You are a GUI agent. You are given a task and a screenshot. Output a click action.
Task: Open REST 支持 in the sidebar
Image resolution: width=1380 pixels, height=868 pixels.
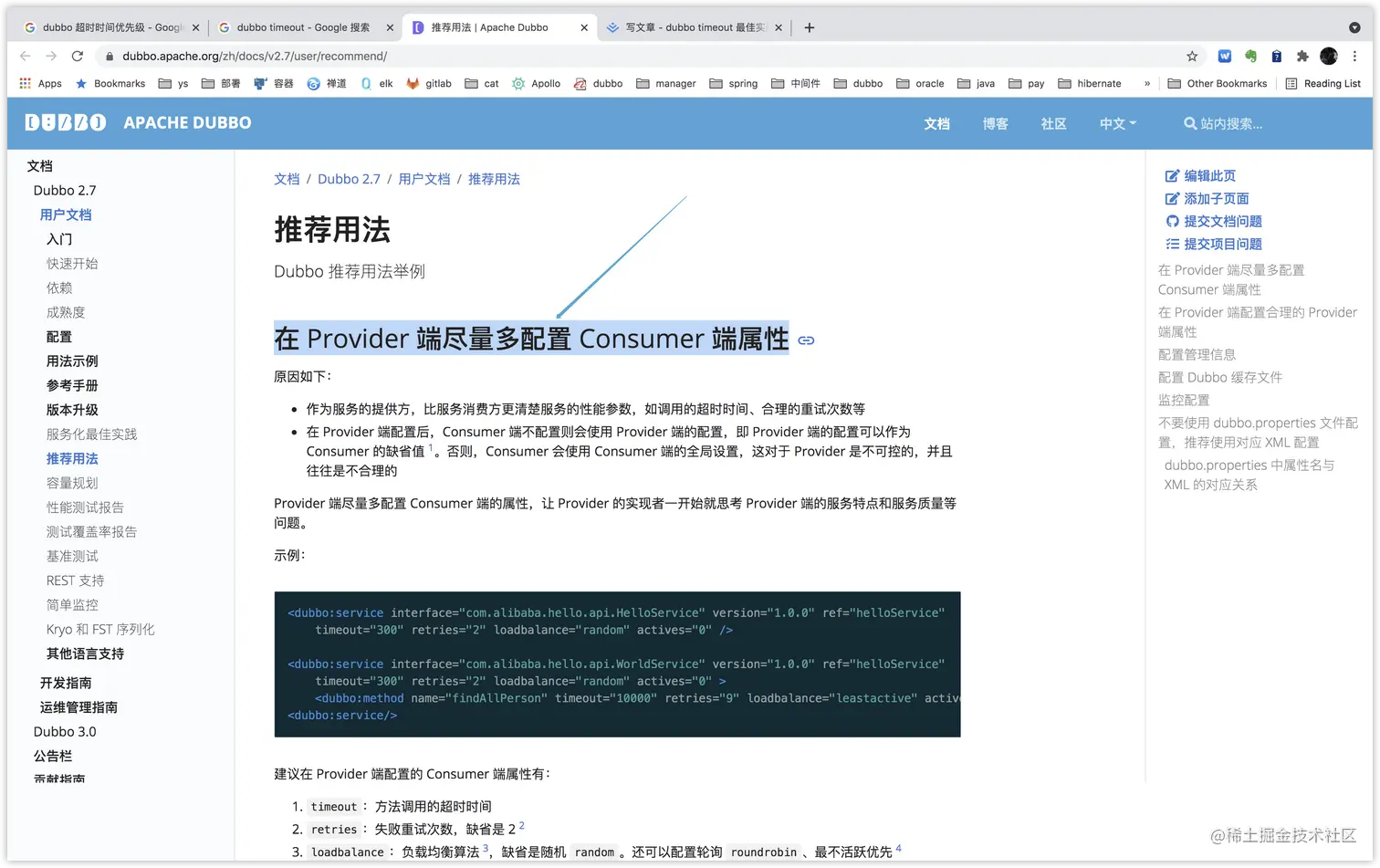tap(75, 580)
